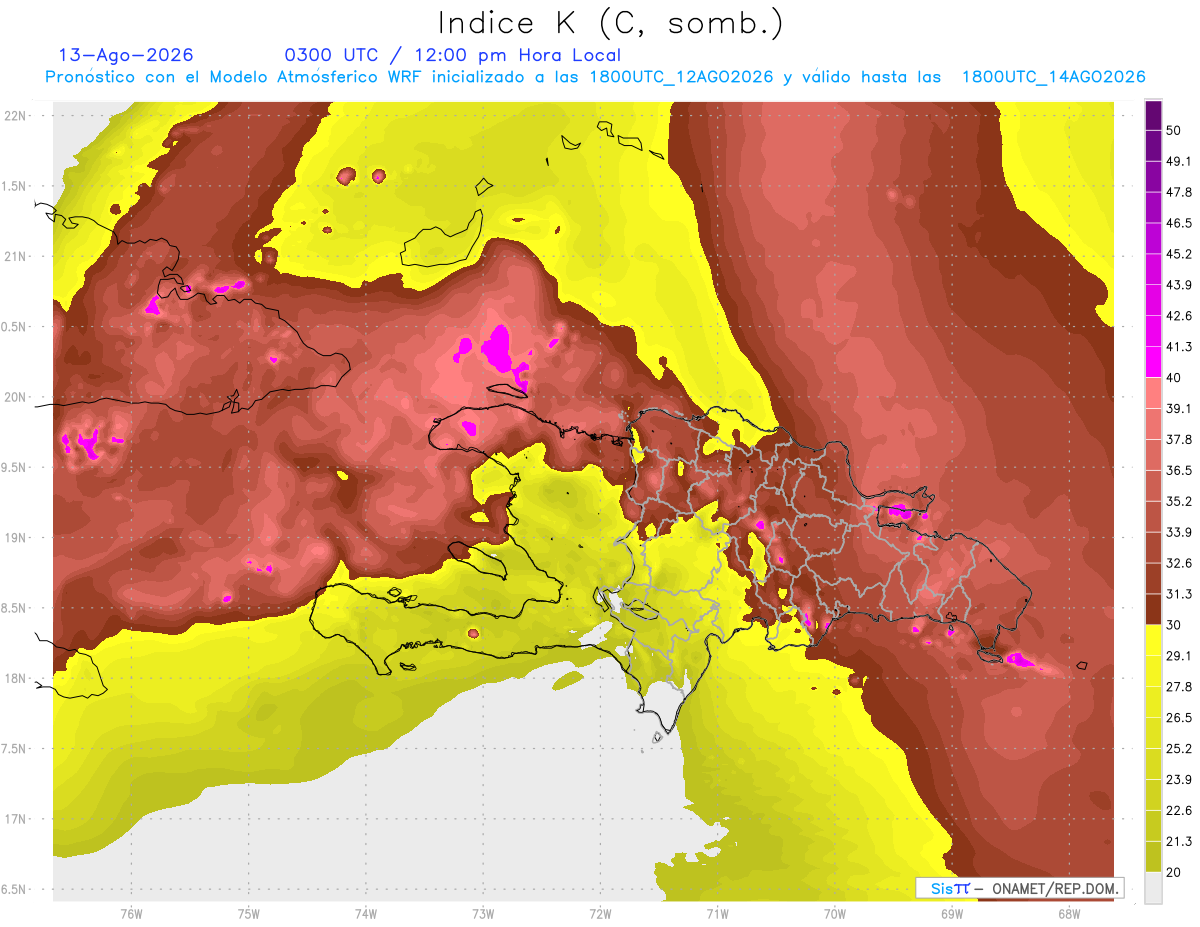Viewport: 1200px width, 927px height.
Task: Click the 76W longitude label
Action: pyautogui.click(x=131, y=913)
